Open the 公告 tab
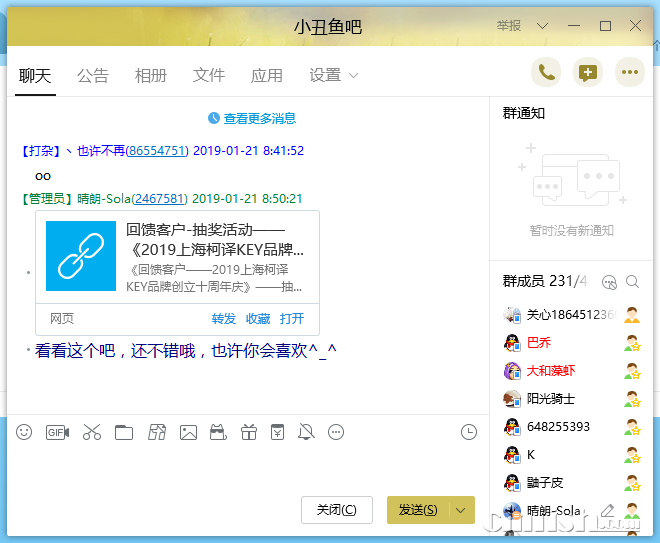Image resolution: width=660 pixels, height=543 pixels. coord(93,76)
